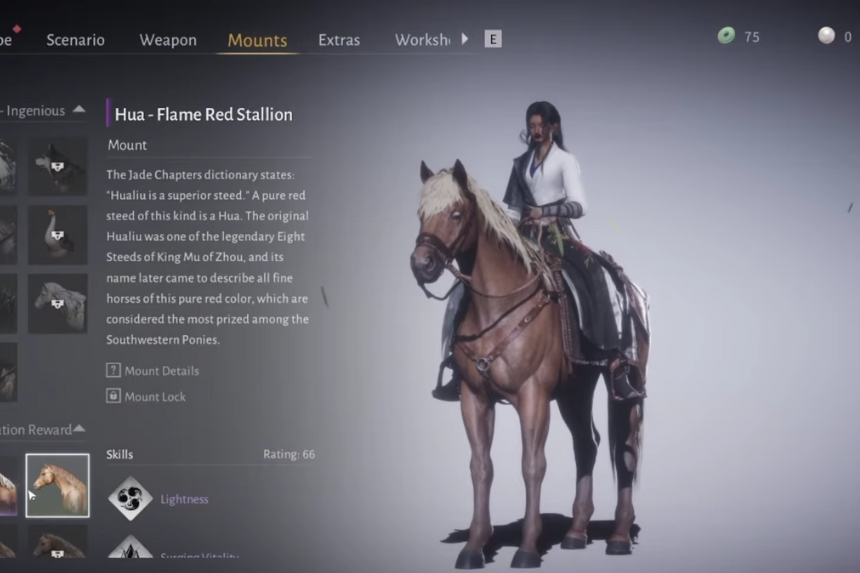860x573 pixels.
Task: Open the Workshop tab
Action: click(x=422, y=40)
